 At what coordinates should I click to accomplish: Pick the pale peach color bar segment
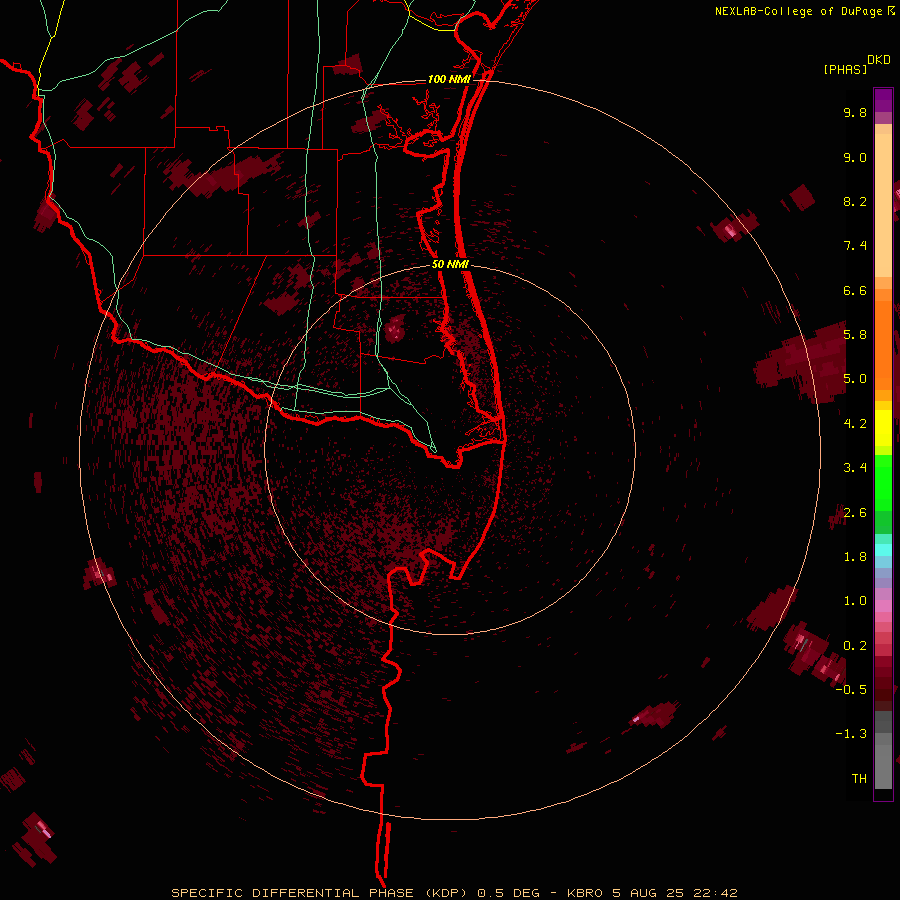click(x=883, y=205)
